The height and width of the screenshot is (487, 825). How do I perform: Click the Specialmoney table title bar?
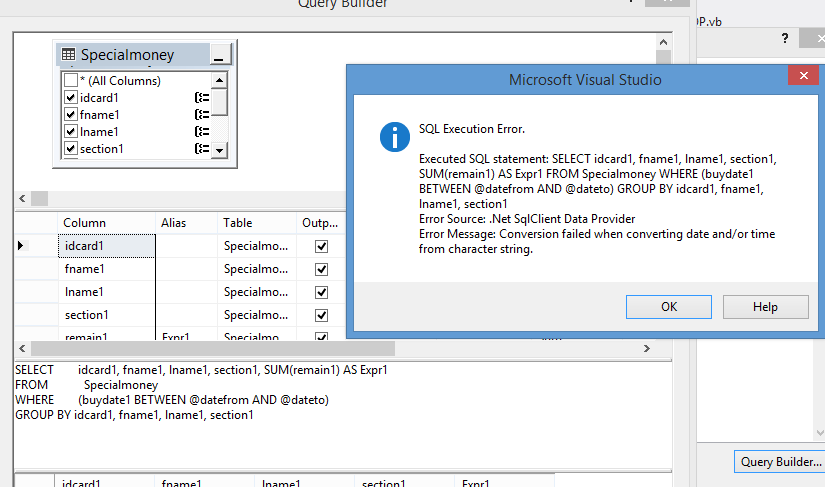(x=133, y=55)
